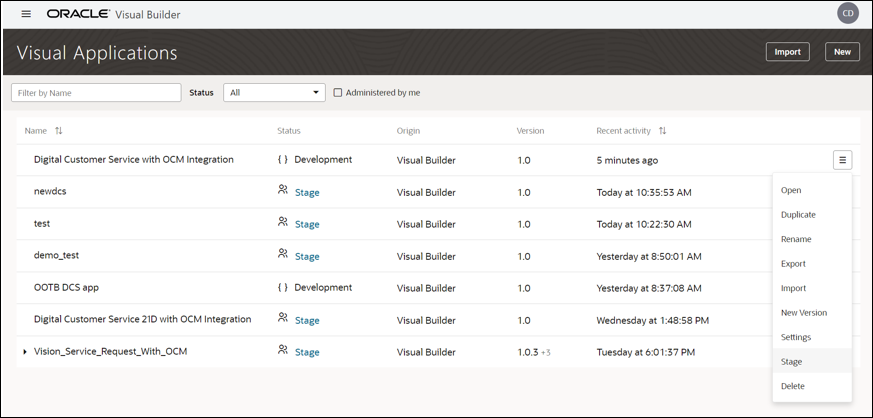Choose Open from the context menu
873x418 pixels.
(x=812, y=190)
